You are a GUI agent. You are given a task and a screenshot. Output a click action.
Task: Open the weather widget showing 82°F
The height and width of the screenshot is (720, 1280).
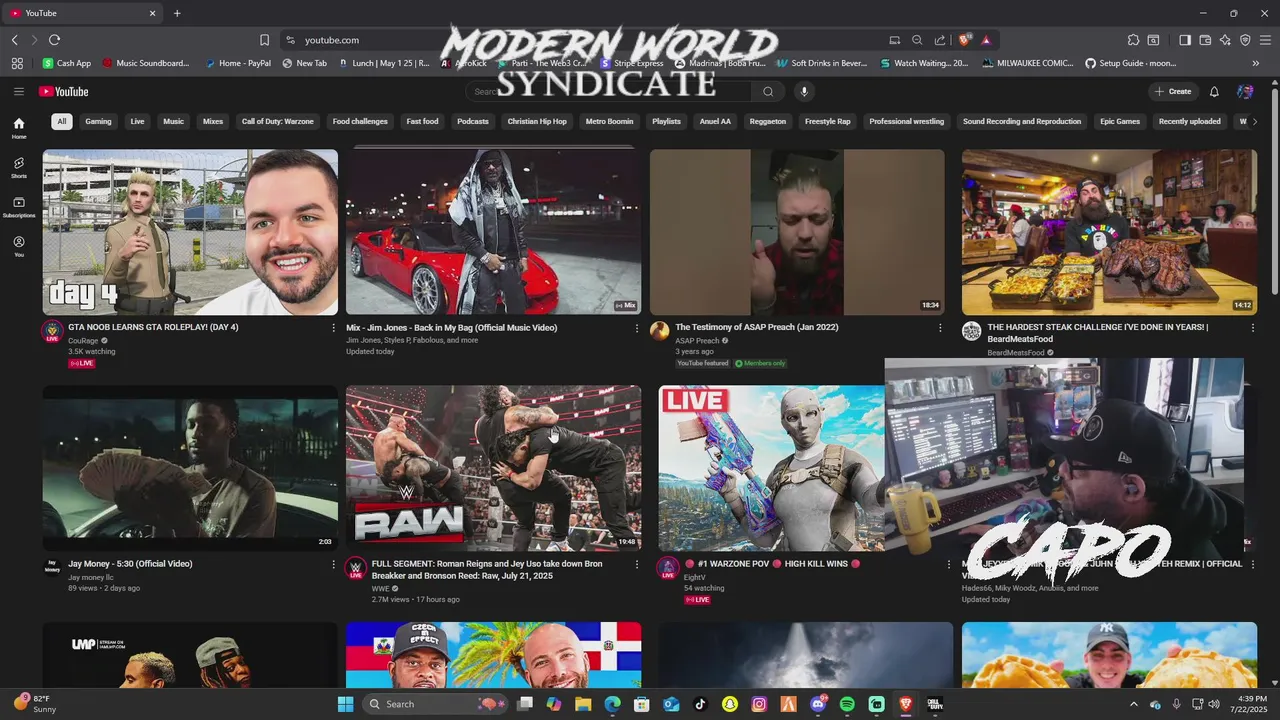(36, 704)
